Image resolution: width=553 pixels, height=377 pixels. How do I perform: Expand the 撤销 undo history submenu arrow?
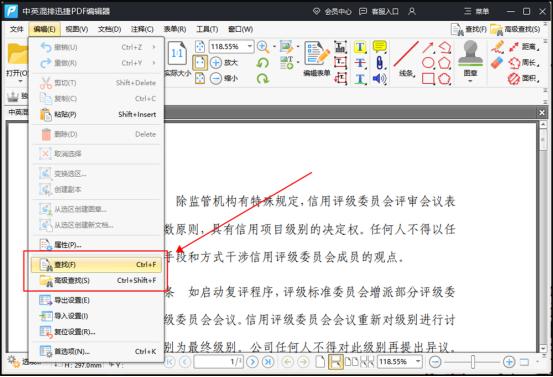(x=154, y=47)
